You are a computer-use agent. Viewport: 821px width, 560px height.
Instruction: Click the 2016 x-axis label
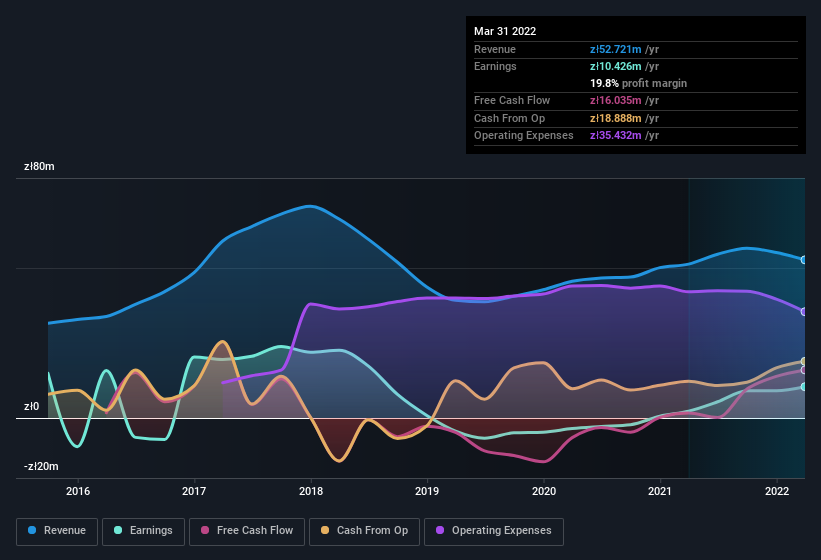pos(78,491)
